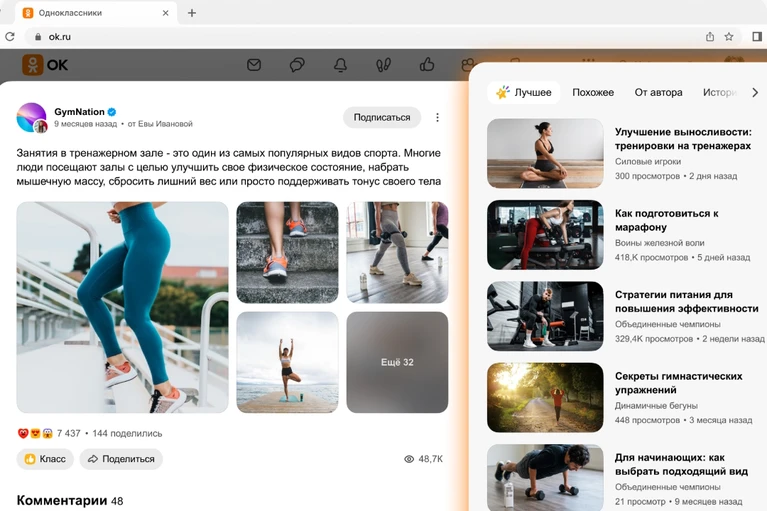The height and width of the screenshot is (511, 767).
Task: Open the guests footprints icon
Action: 383,65
